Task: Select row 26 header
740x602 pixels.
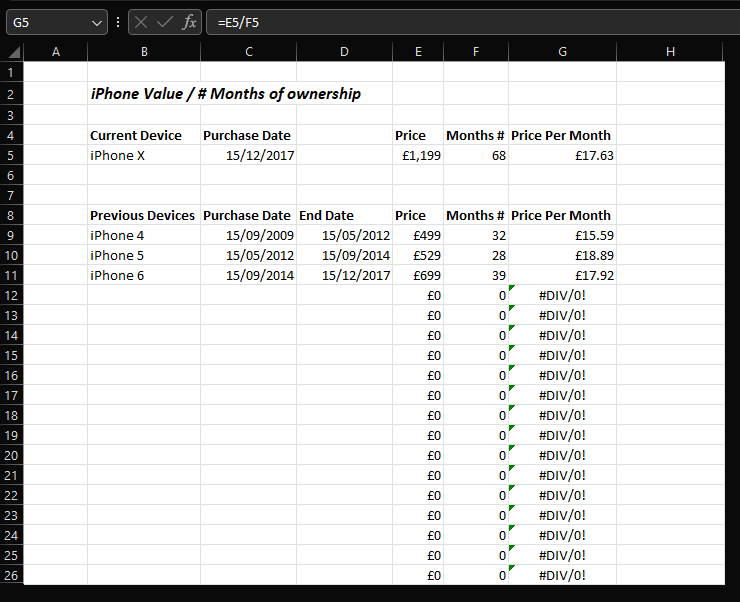Action: tap(11, 576)
